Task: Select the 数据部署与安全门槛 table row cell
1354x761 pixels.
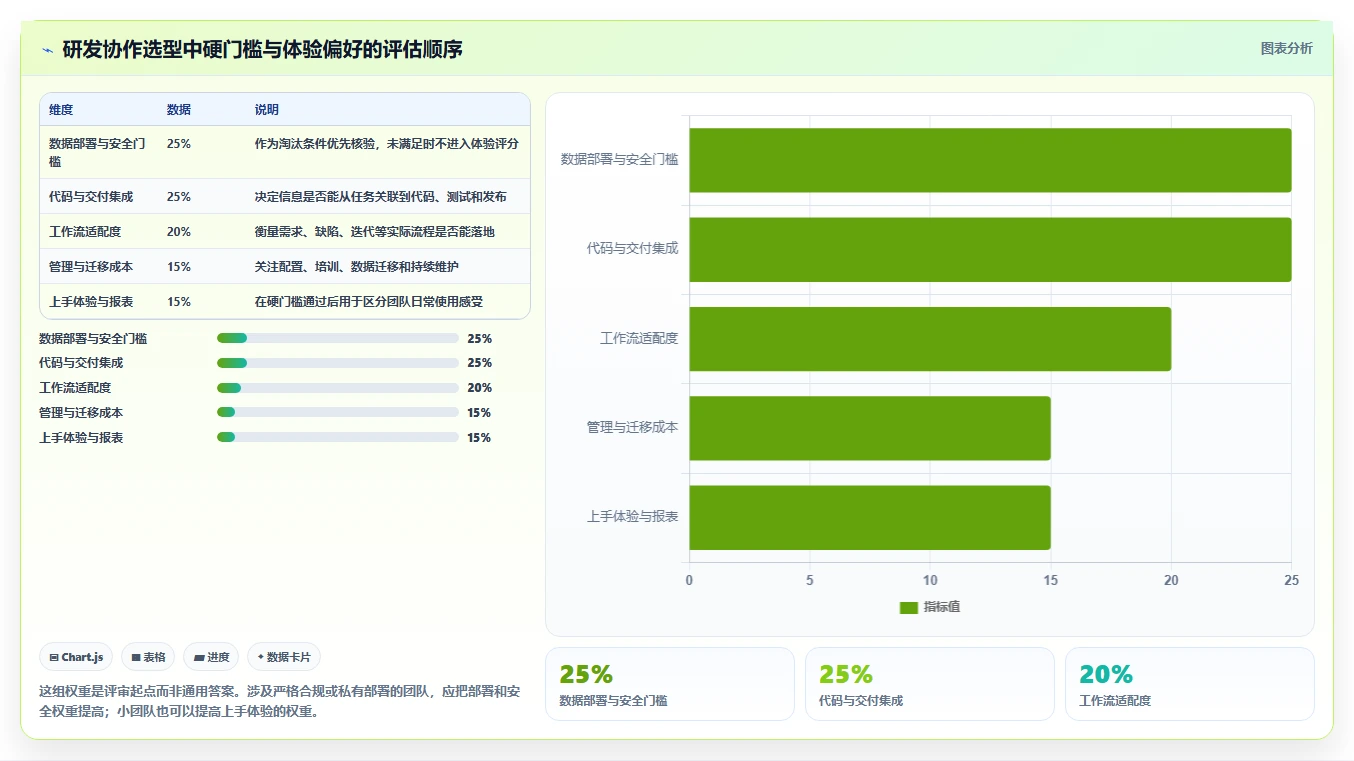Action: 99,152
